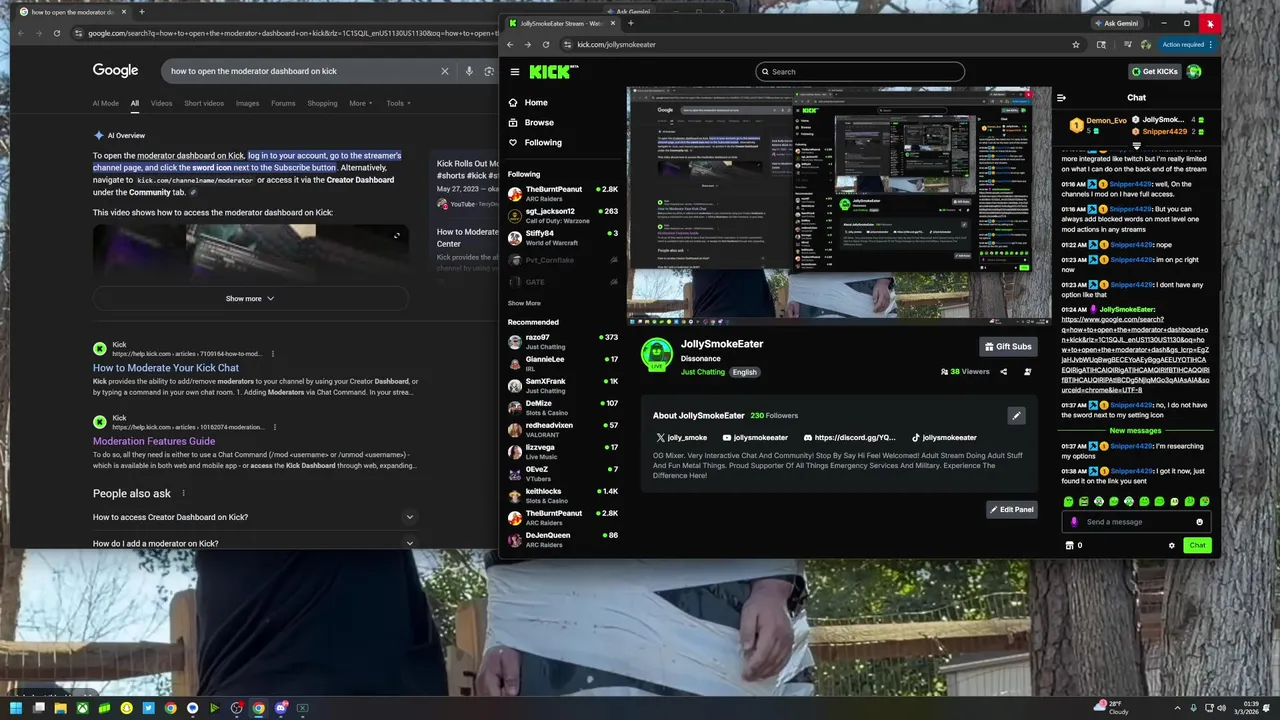The width and height of the screenshot is (1280, 720).
Task: Open the Google 'More' search filter dropdown
Action: pos(360,103)
